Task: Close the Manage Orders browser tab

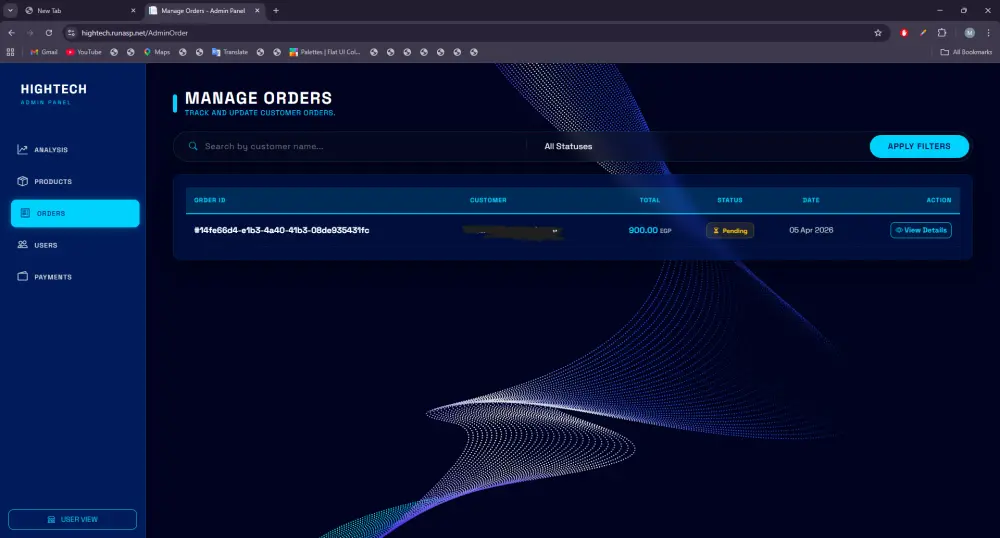Action: pyautogui.click(x=257, y=11)
